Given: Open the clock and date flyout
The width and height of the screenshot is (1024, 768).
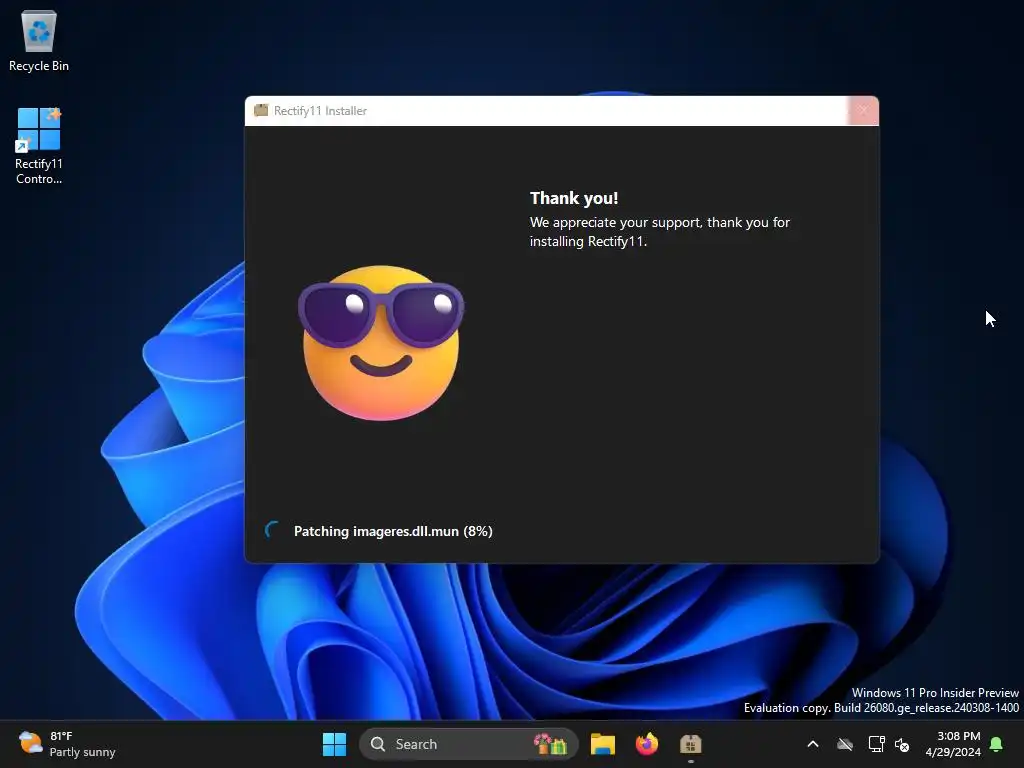Looking at the screenshot, I should click(x=953, y=744).
